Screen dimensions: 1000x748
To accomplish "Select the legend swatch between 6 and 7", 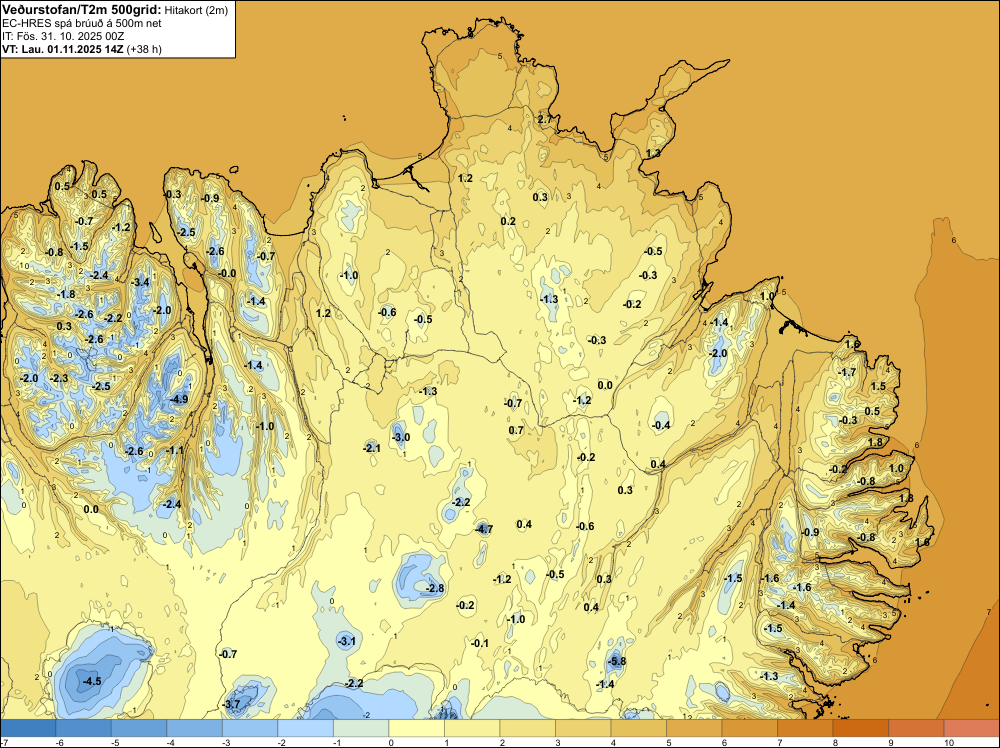I will click(x=749, y=728).
